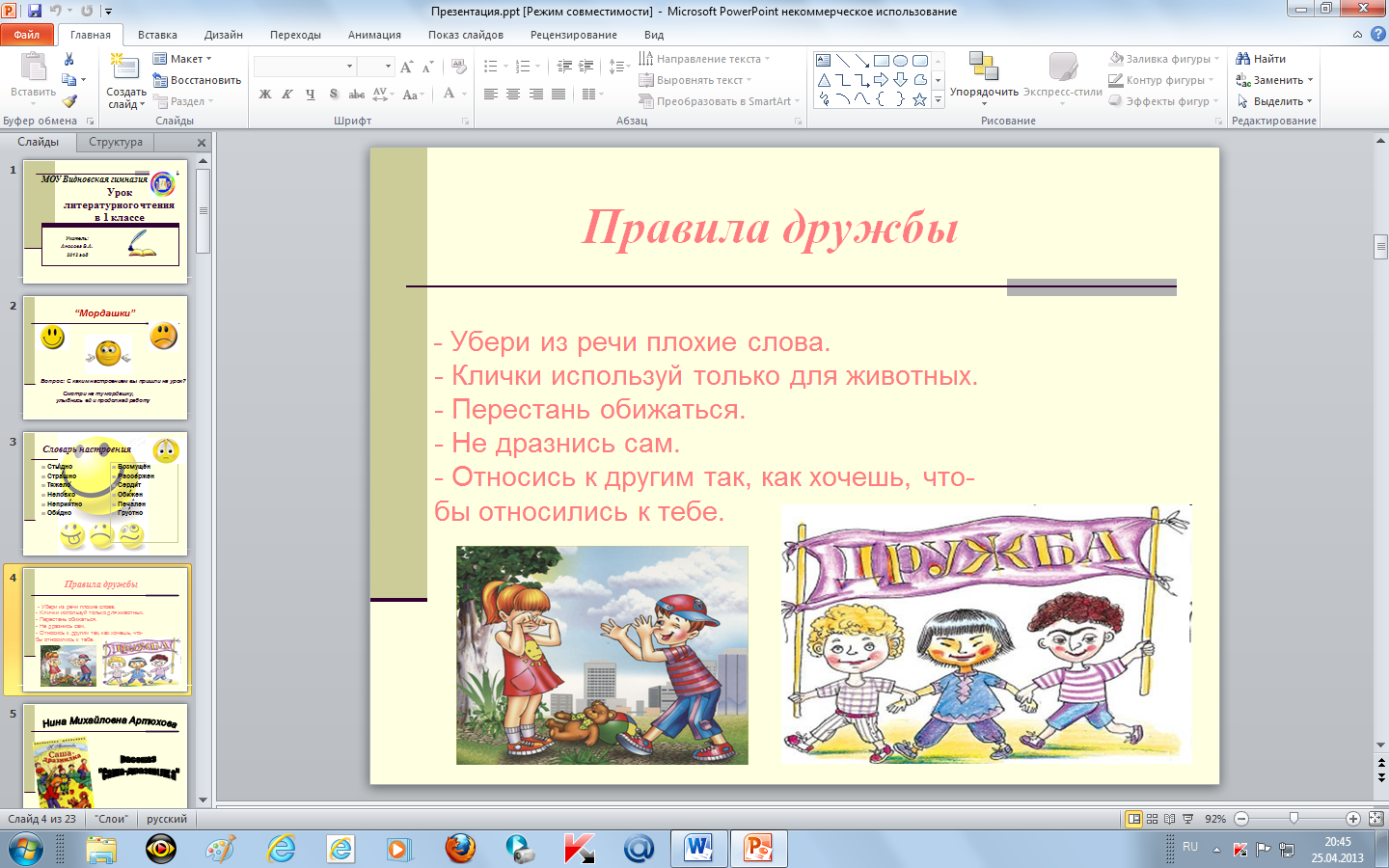This screenshot has width=1389, height=868.
Task: Select the oval shape in shapes gallery
Action: [900, 60]
